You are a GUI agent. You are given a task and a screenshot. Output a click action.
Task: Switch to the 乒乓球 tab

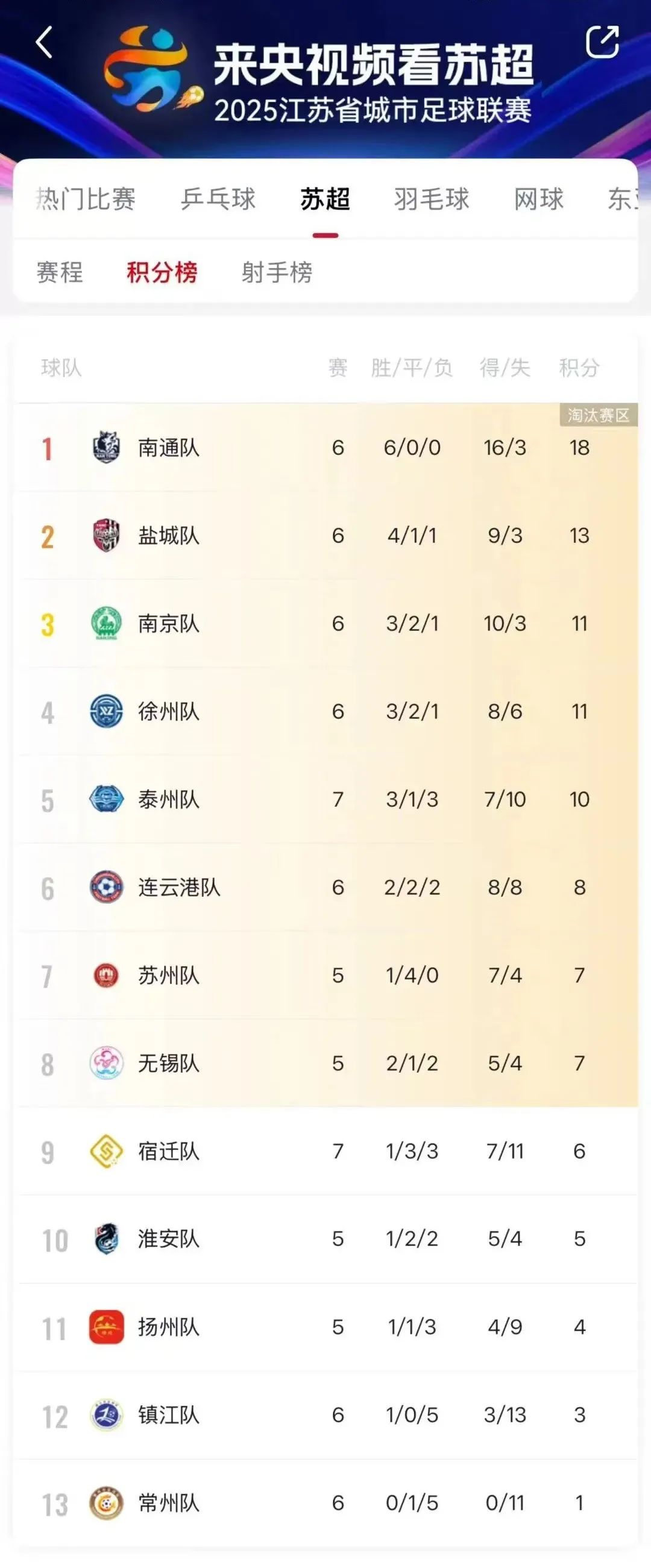pos(218,199)
